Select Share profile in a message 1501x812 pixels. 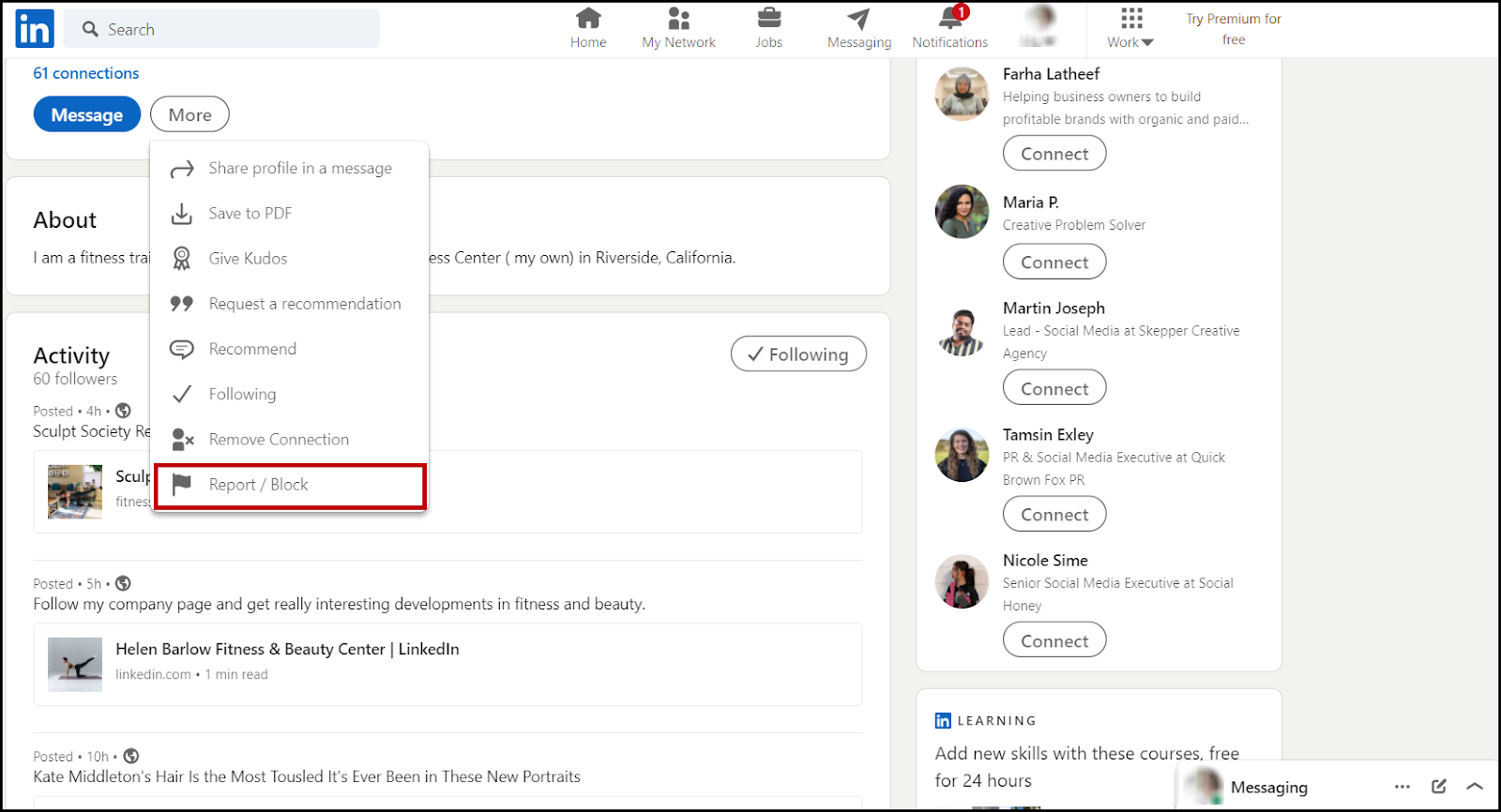tap(291, 169)
